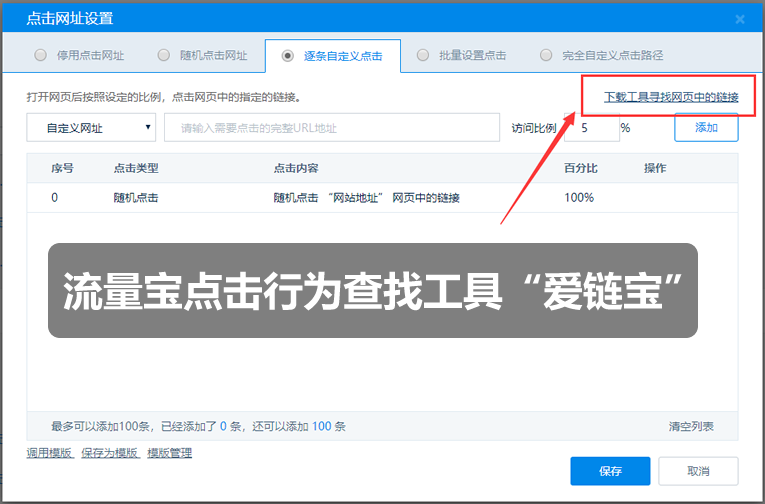
Task: Open the 下载工具寻找网页中的链接 link
Action: 671,97
